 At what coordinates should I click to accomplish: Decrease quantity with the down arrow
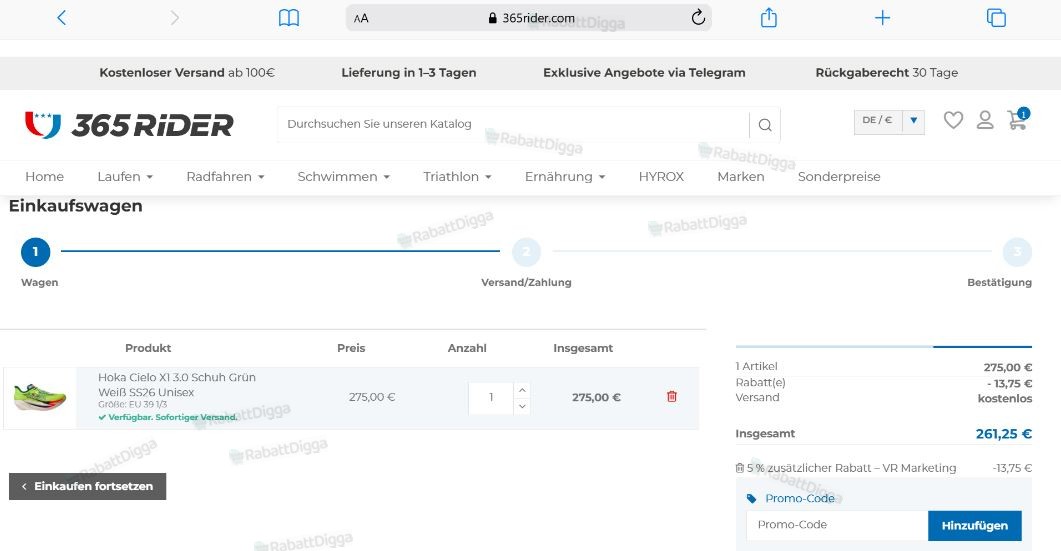pos(522,406)
